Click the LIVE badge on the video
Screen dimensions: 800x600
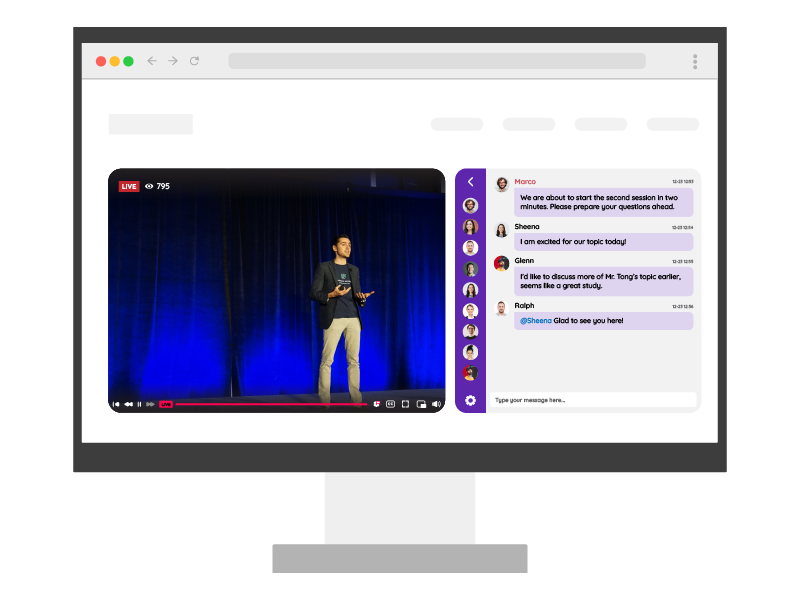[128, 185]
